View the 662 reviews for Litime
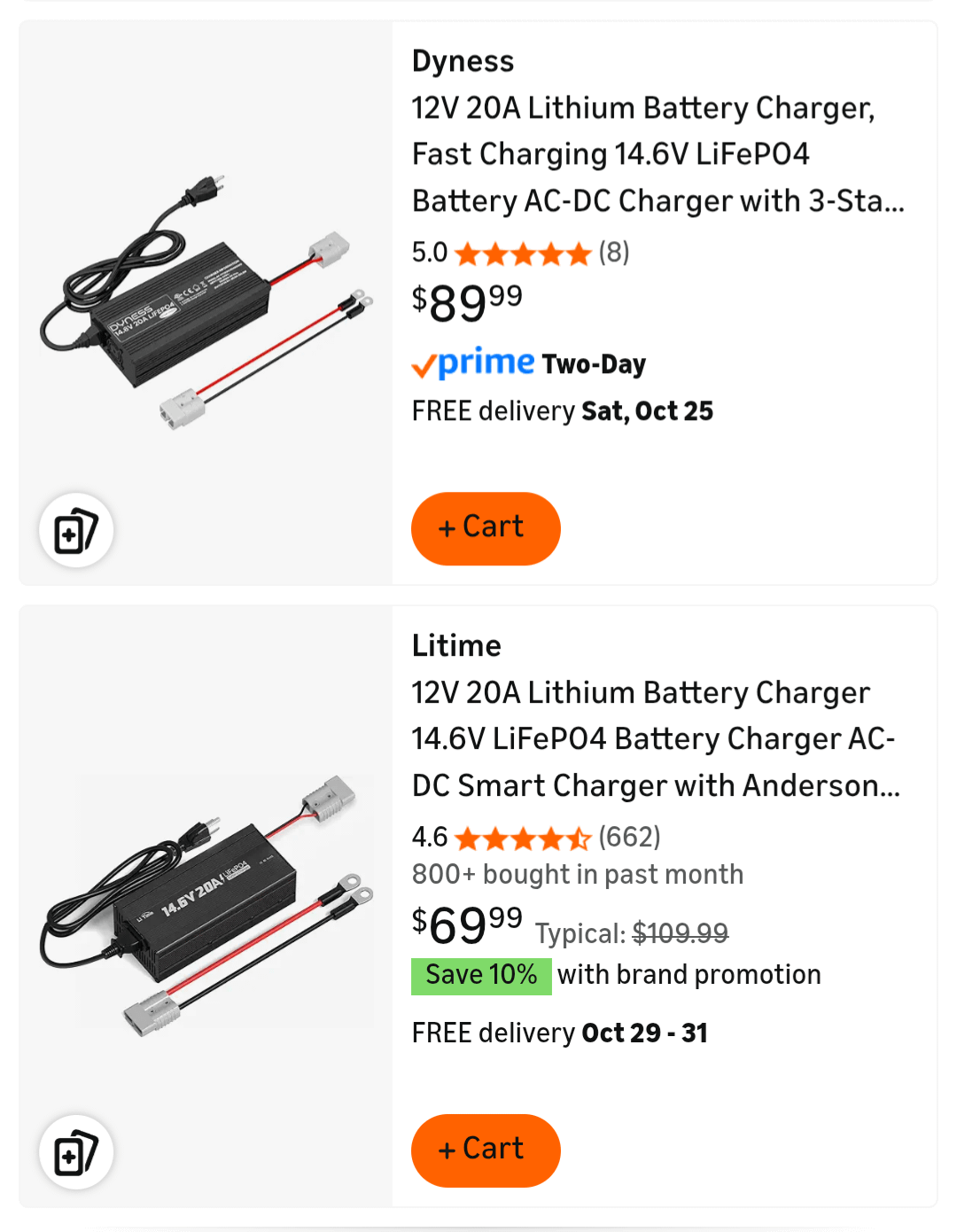The image size is (957, 1232). pyautogui.click(x=629, y=837)
